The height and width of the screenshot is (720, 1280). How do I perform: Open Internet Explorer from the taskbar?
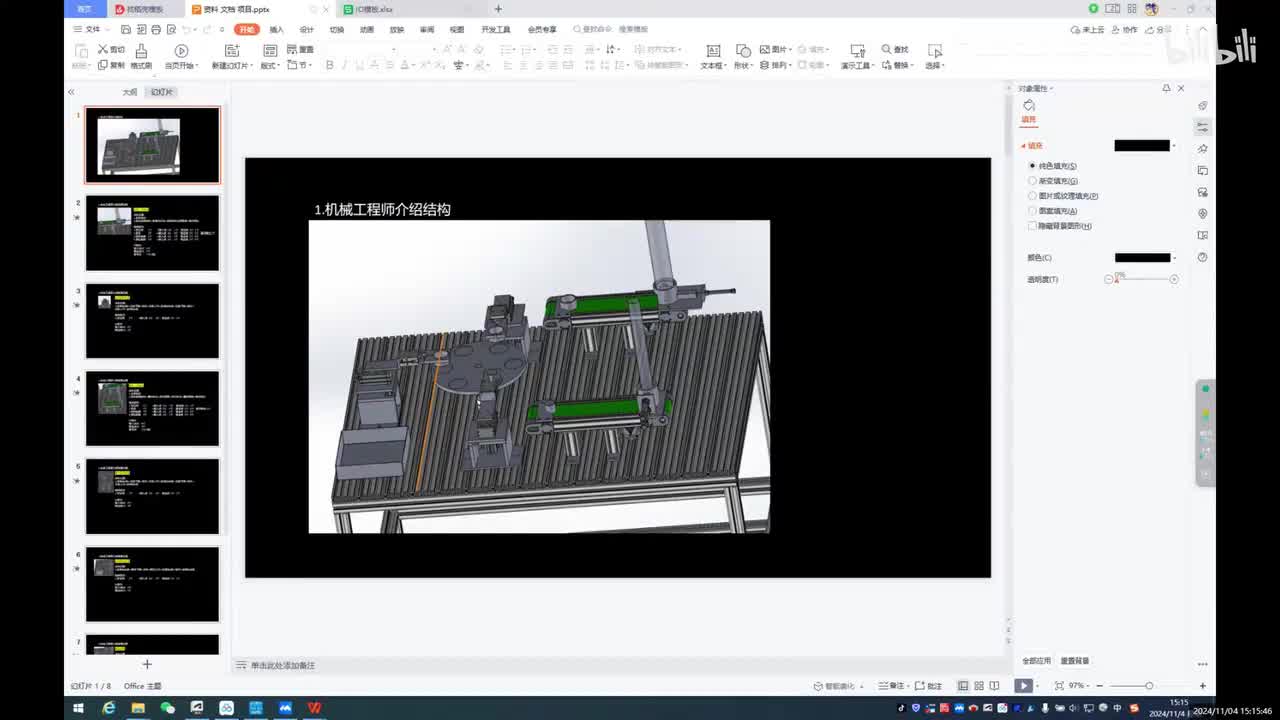(109, 708)
